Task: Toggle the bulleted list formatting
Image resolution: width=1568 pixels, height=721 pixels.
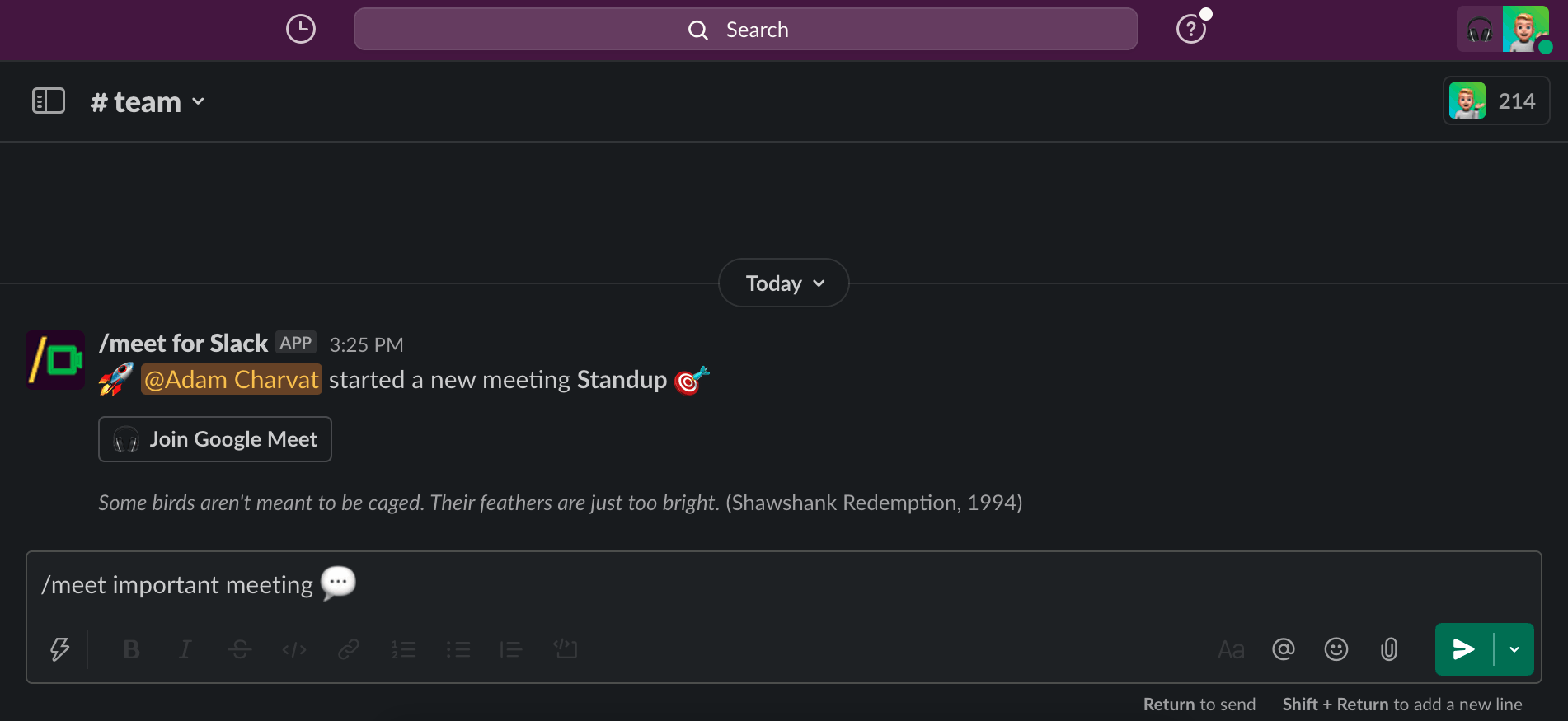Action: [x=458, y=649]
